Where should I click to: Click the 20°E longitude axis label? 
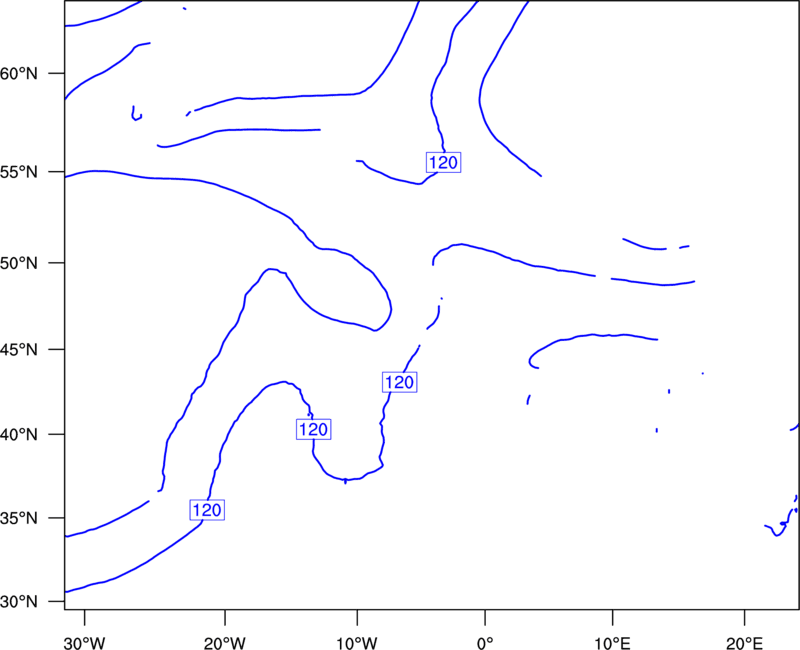point(744,643)
